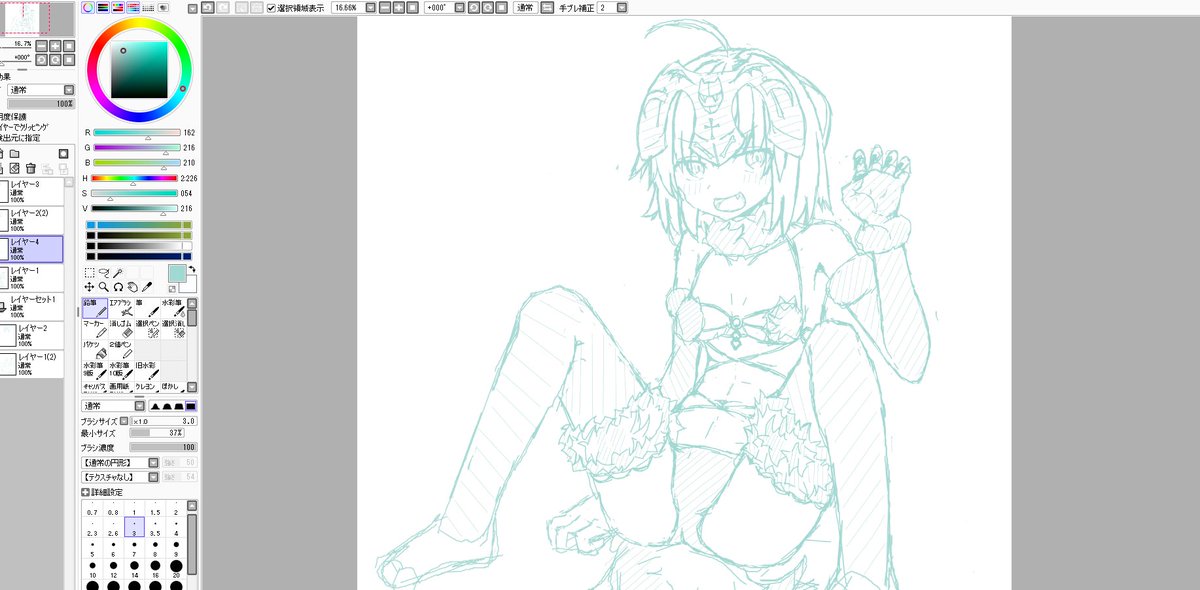
Task: Click the navigator canvas thumbnail
Action: coord(38,18)
